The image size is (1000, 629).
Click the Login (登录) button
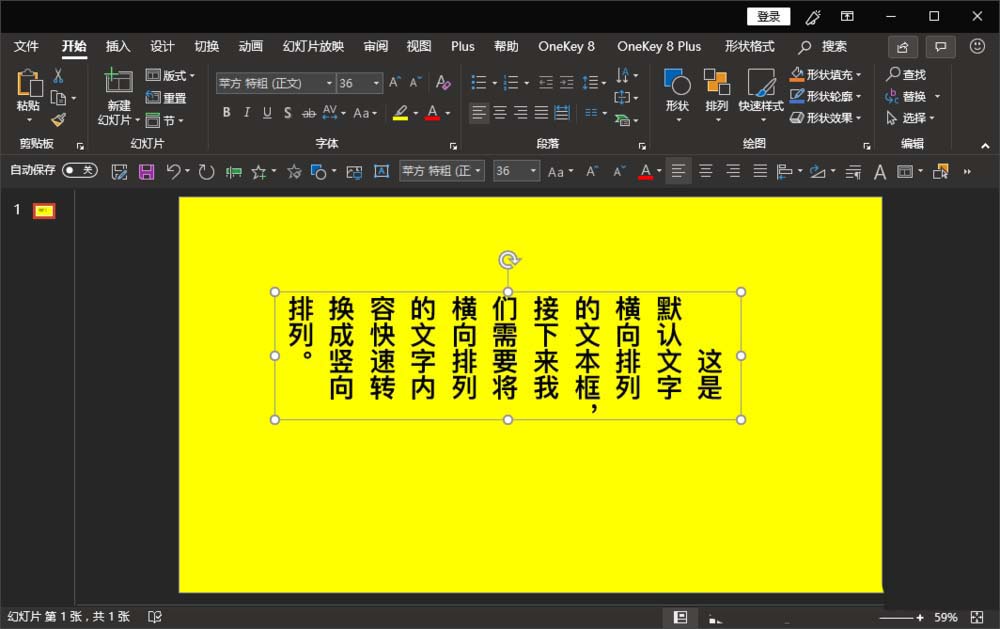[x=768, y=16]
